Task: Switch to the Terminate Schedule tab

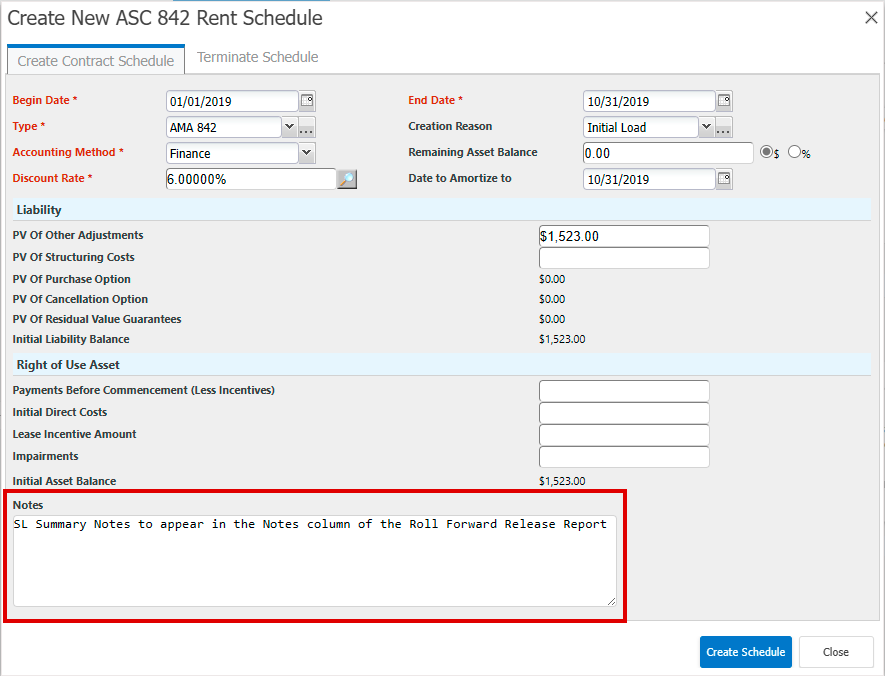Action: coord(257,57)
